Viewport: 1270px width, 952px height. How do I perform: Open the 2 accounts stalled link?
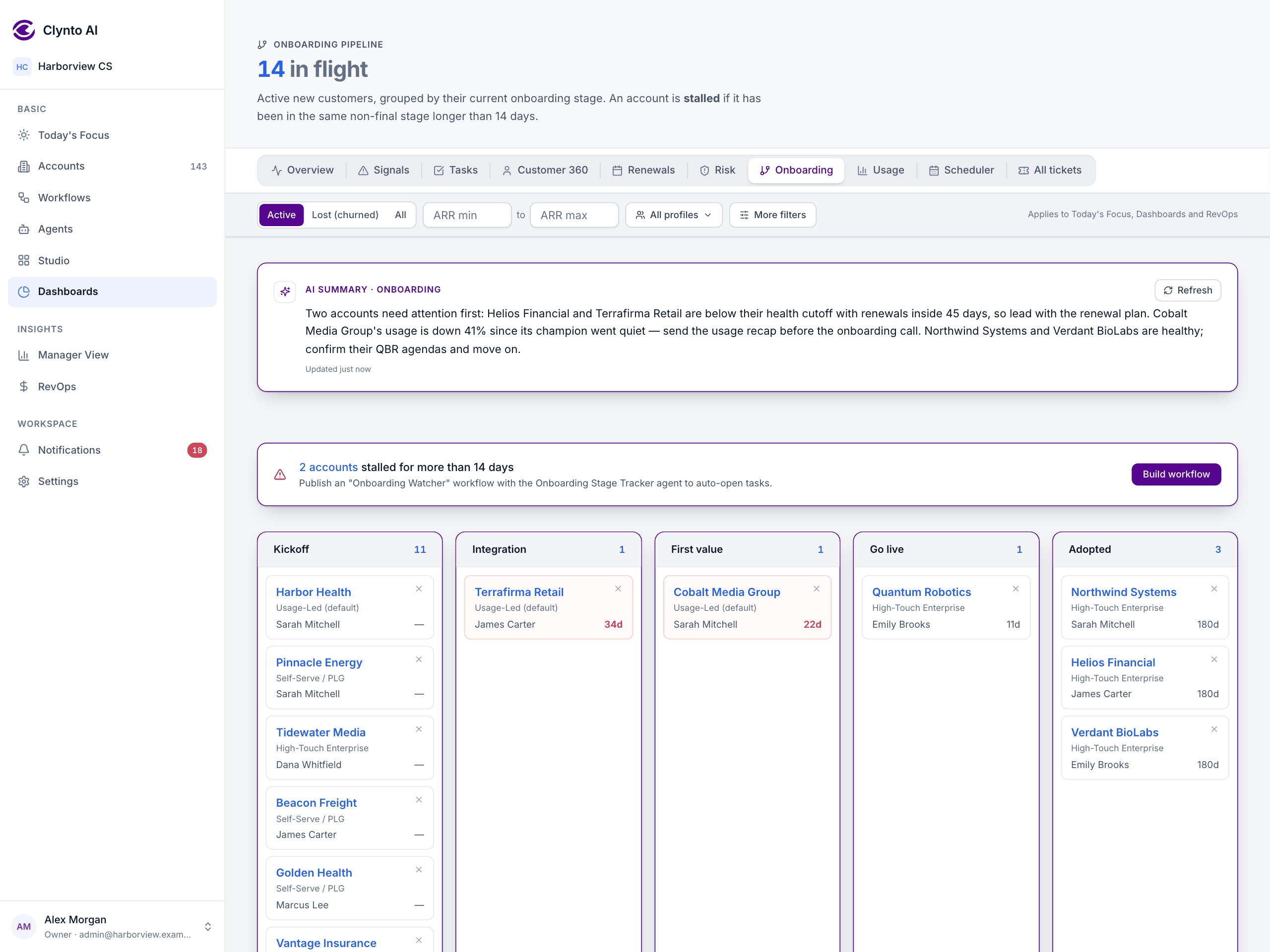(x=328, y=467)
